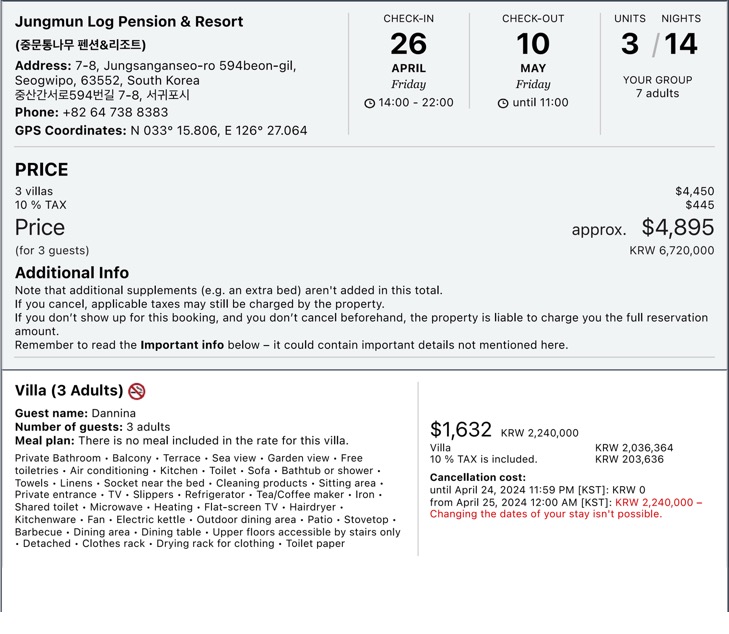This screenshot has width=729, height=634.
Task: Click the units count 3
Action: pyautogui.click(x=629, y=44)
